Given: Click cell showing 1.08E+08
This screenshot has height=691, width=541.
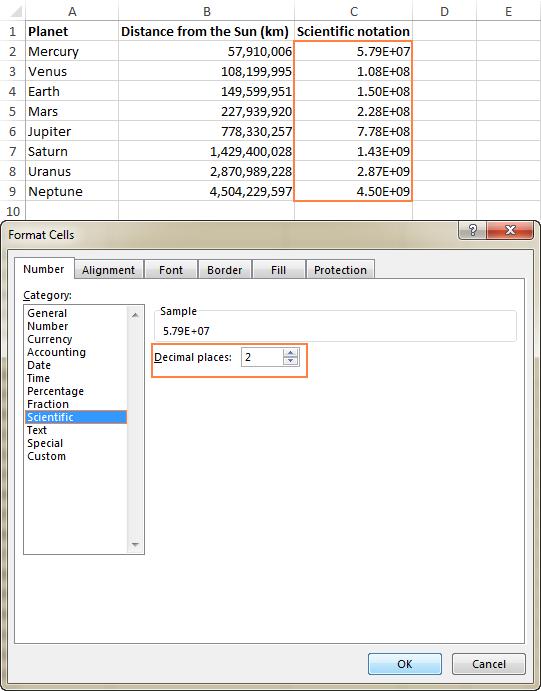Looking at the screenshot, I should click(353, 71).
